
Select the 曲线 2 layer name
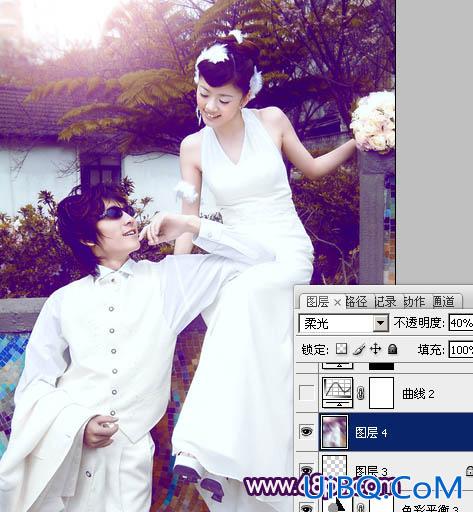(x=418, y=394)
